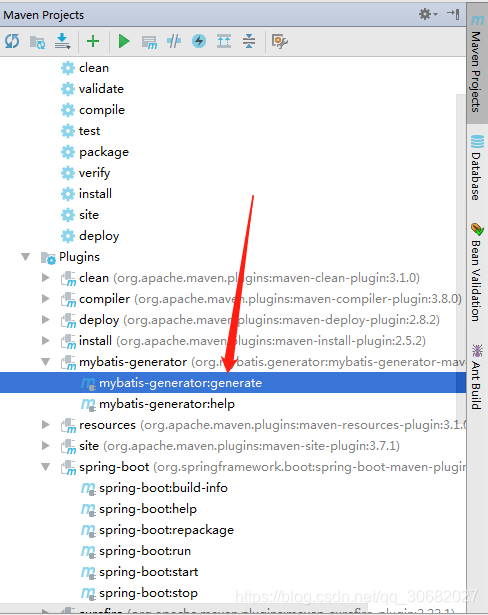Add Maven Projects with plus icon
488x615 pixels.
(93, 41)
